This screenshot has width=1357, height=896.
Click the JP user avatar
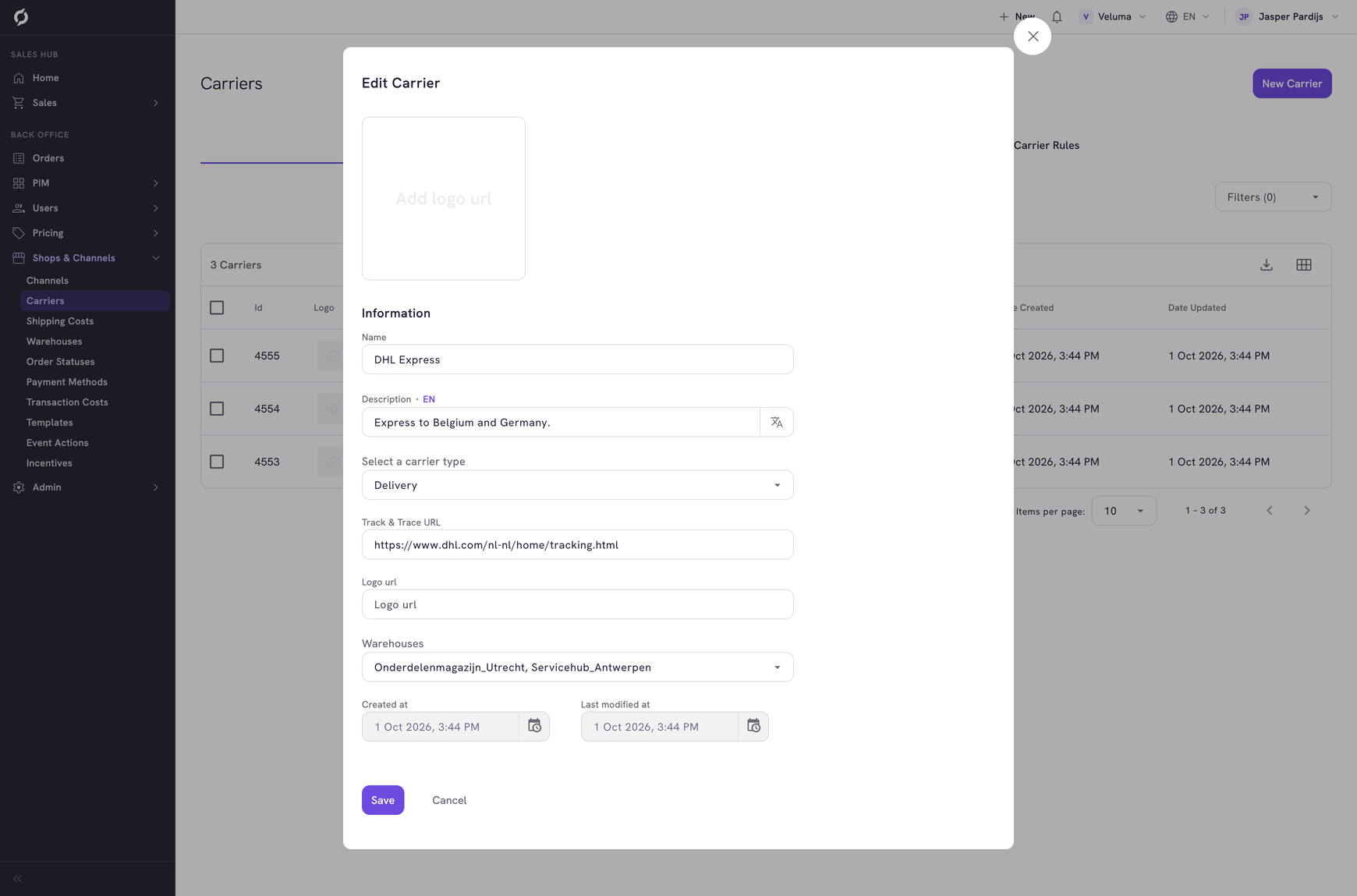[1244, 16]
